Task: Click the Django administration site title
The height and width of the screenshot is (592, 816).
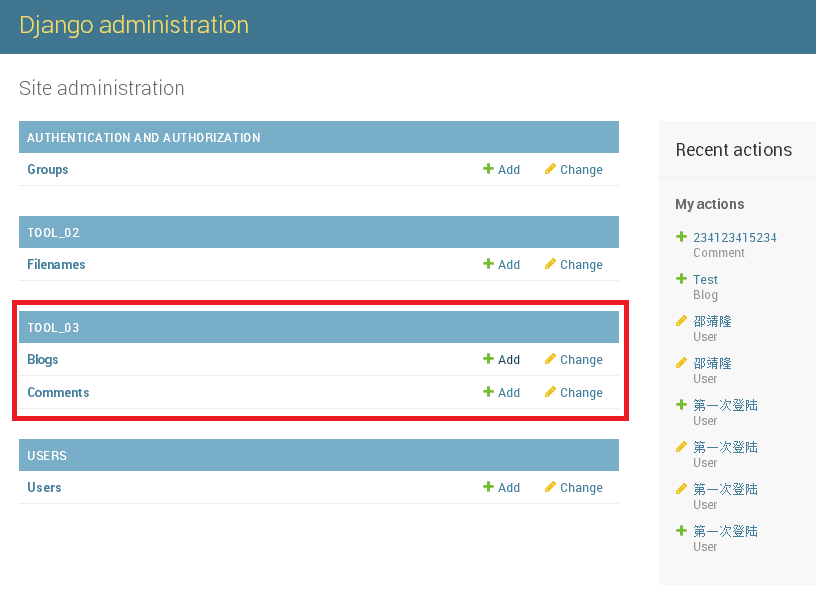Action: click(134, 25)
